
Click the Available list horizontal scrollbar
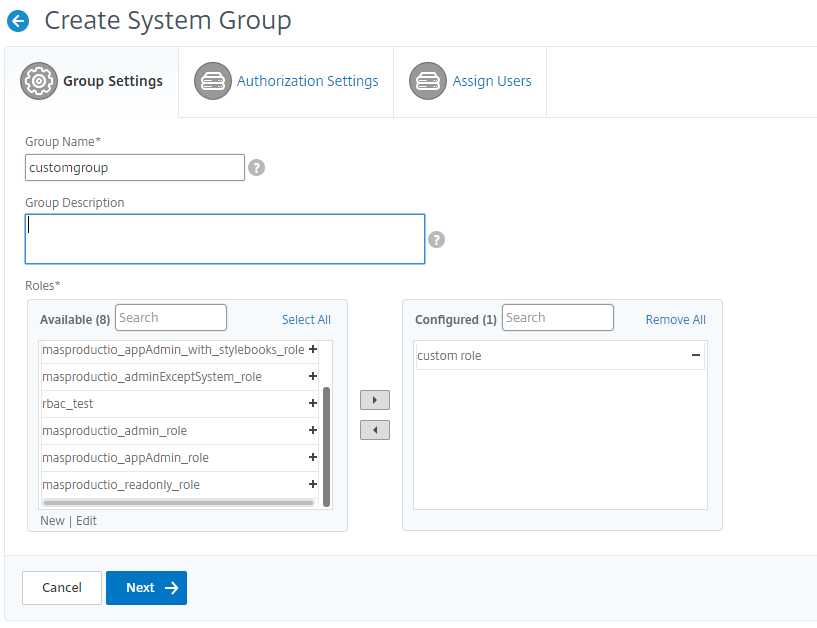tap(178, 503)
